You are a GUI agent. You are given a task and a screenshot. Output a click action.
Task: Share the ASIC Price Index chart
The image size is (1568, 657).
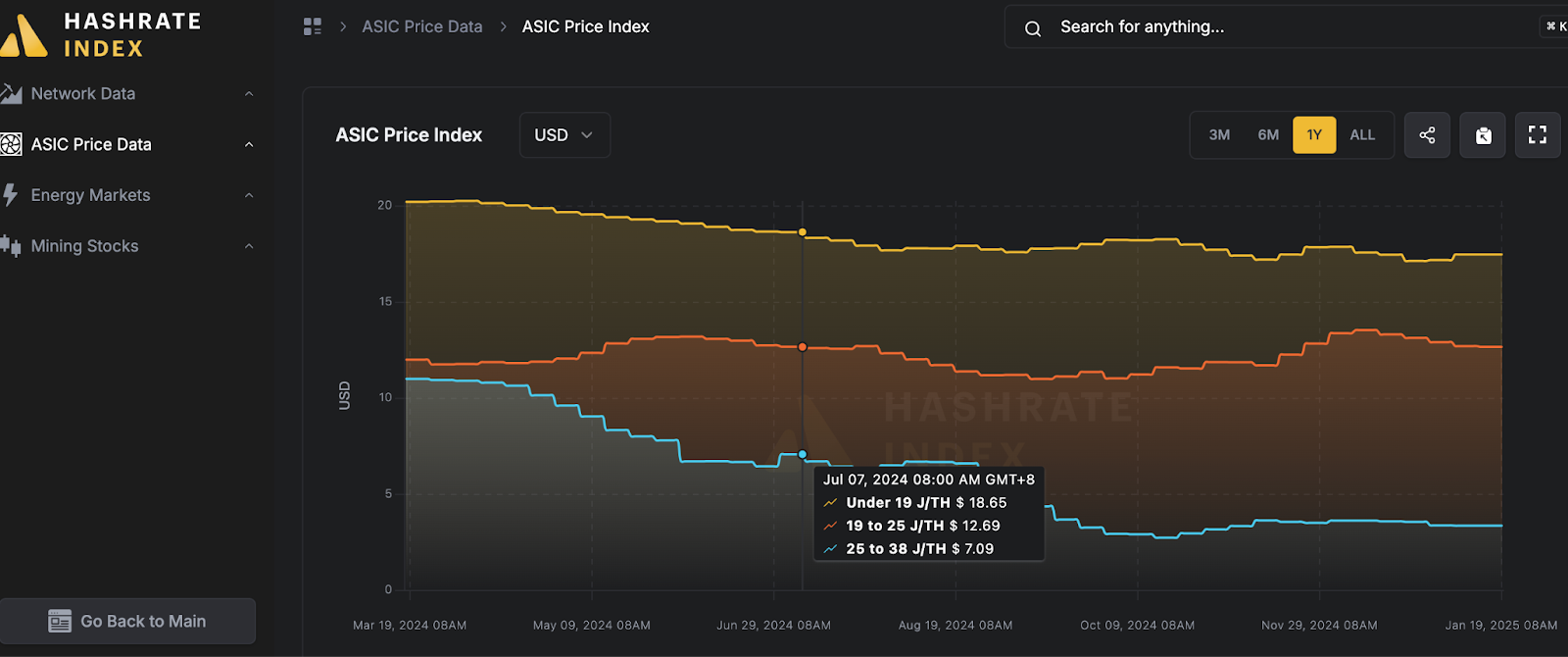pyautogui.click(x=1427, y=135)
